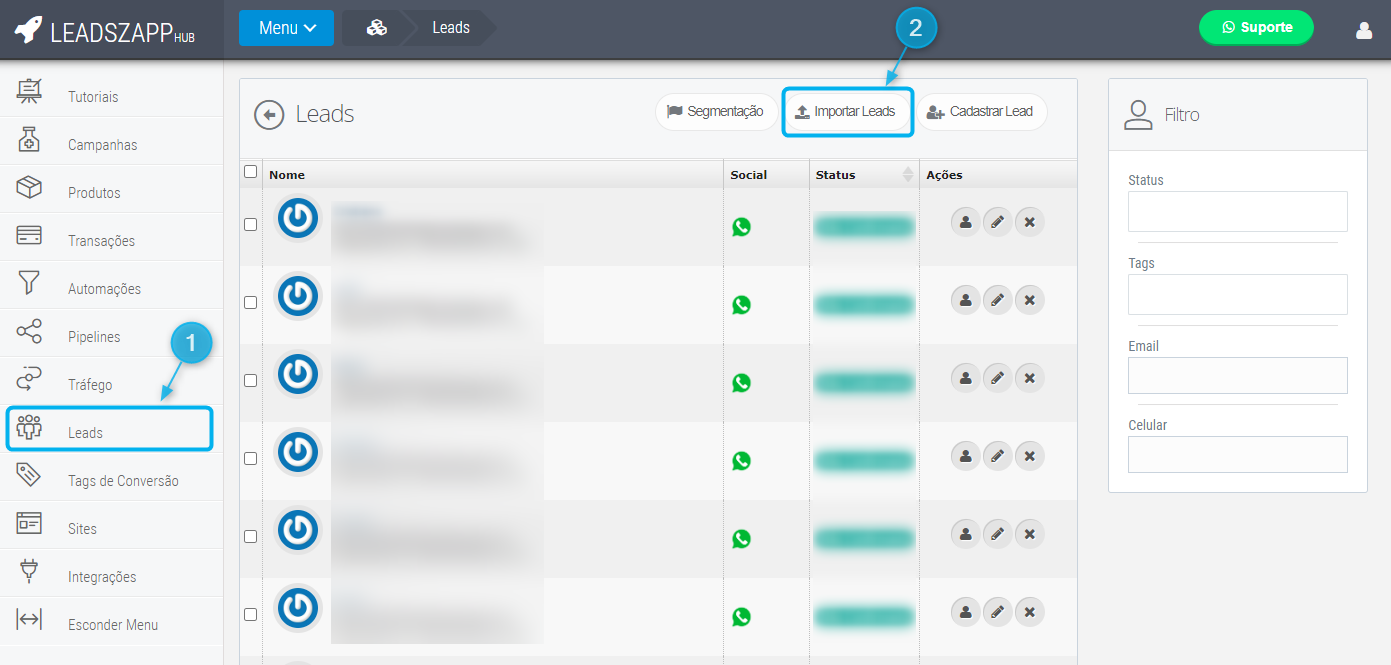Open the Status filter field
This screenshot has width=1391, height=665.
[x=1237, y=212]
